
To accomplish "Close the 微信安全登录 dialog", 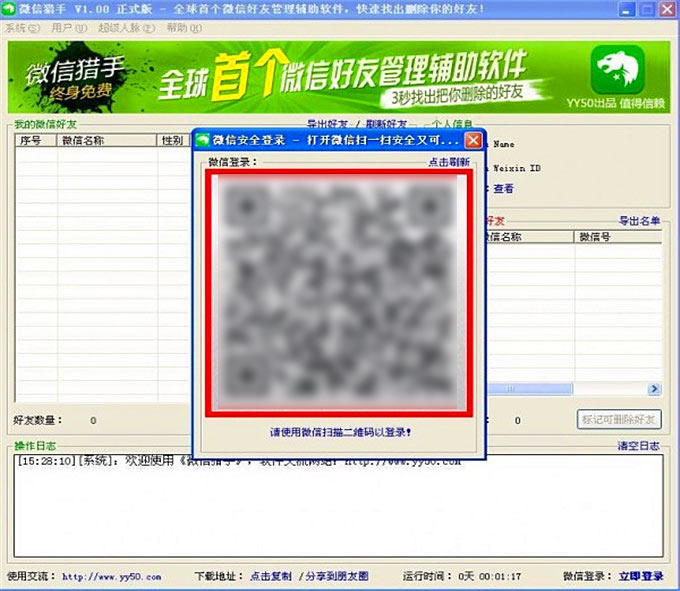I will [473, 140].
